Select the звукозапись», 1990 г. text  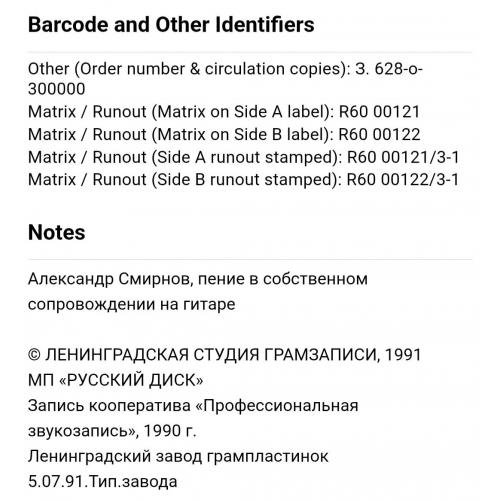[112, 431]
